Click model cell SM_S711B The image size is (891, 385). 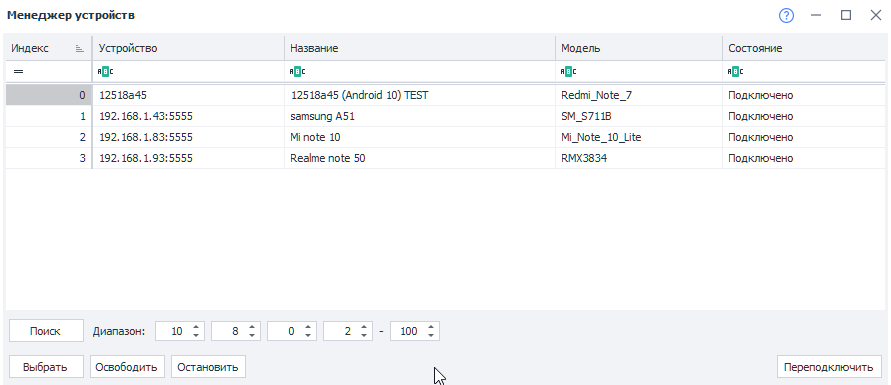coord(639,116)
